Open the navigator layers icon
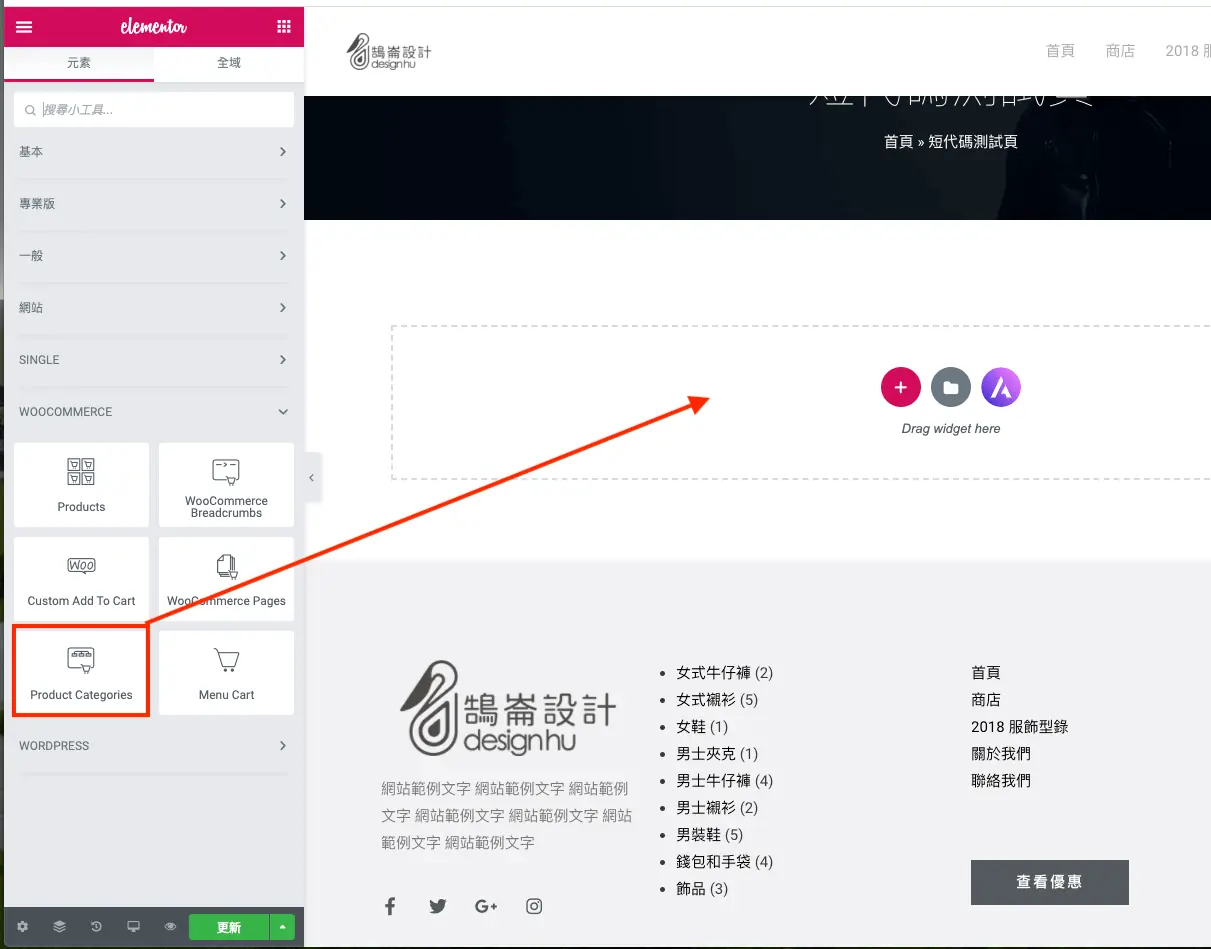 (60, 927)
